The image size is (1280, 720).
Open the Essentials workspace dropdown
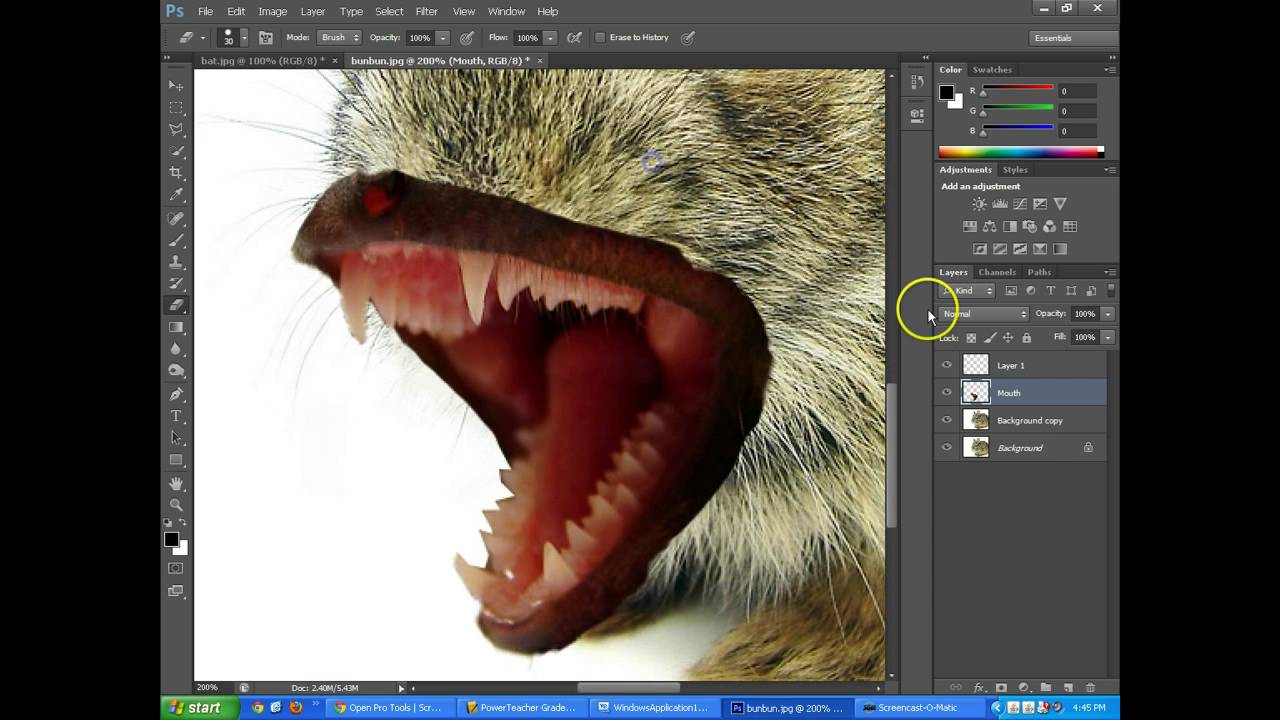pos(1074,38)
